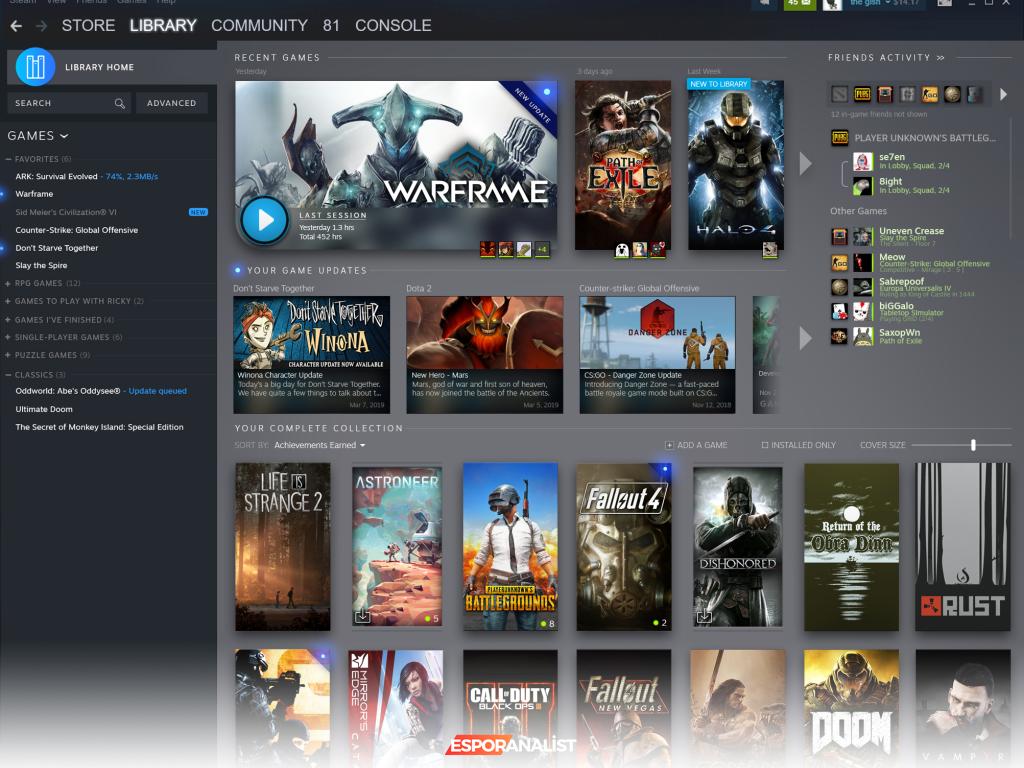1024x768 pixels.
Task: Adjust the Cover Size slider
Action: [973, 445]
